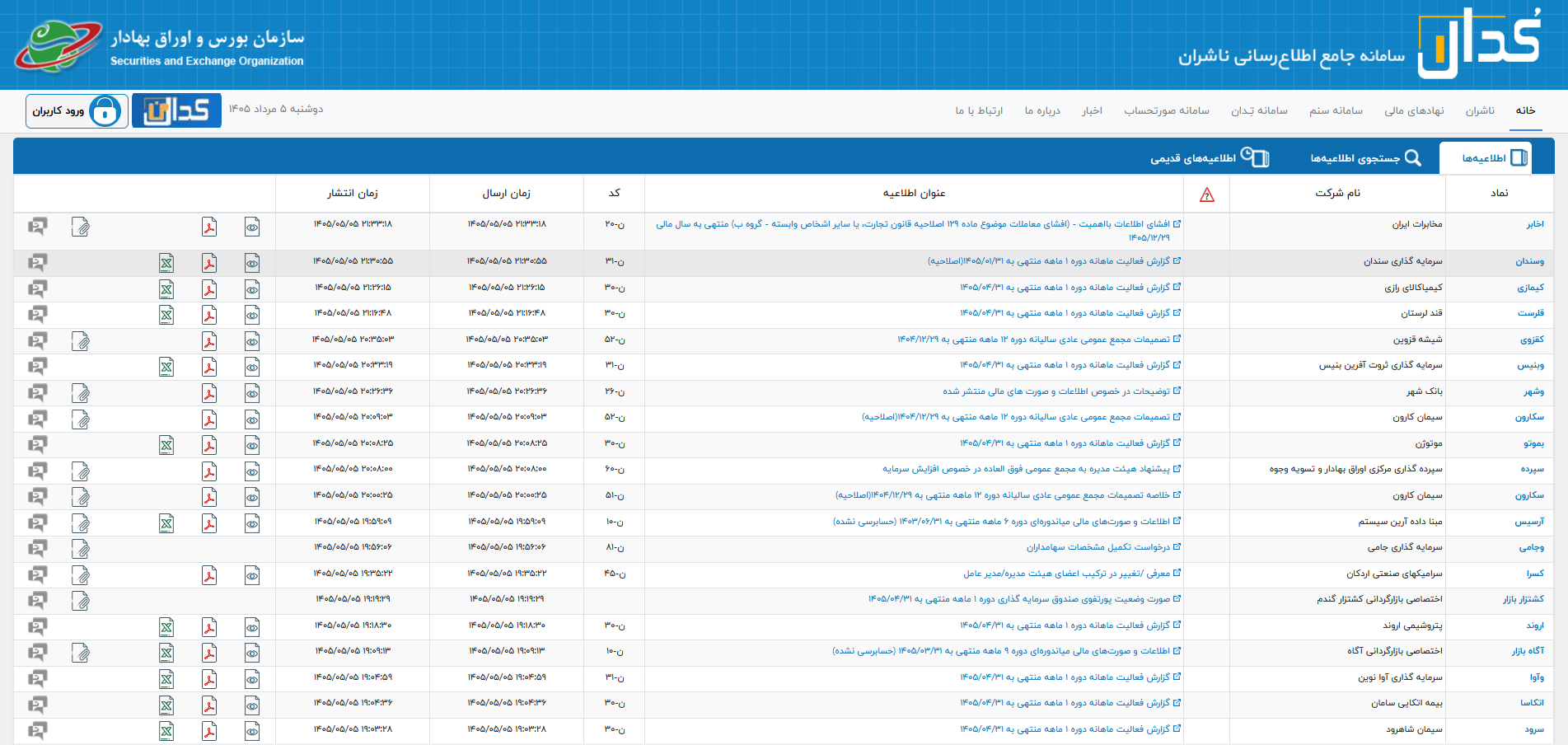The width and height of the screenshot is (1568, 745).
Task: Open PDF icon in the وسندان row
Action: 209,263
